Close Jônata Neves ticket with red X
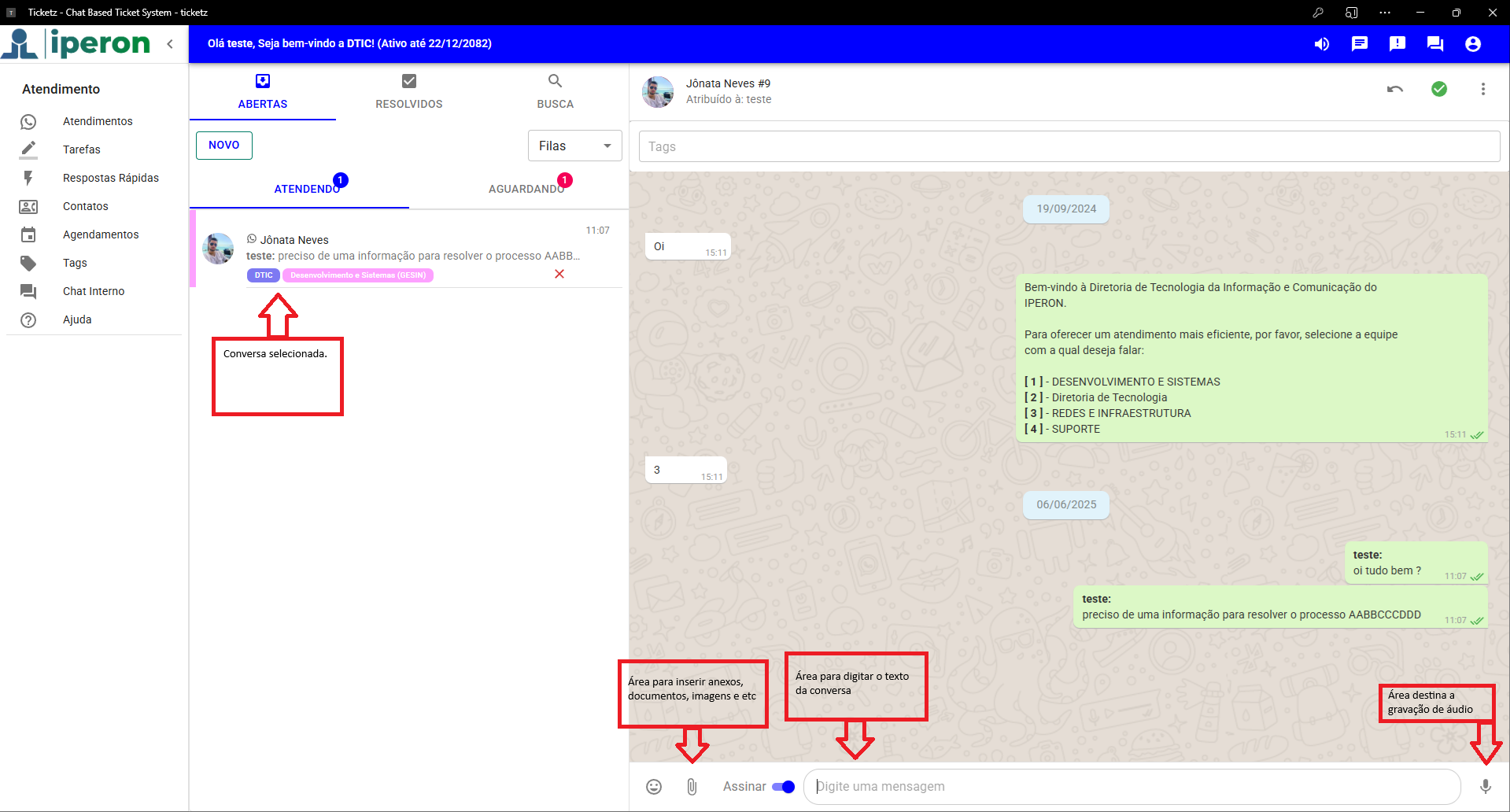Viewport: 1510px width, 812px height. [x=559, y=274]
